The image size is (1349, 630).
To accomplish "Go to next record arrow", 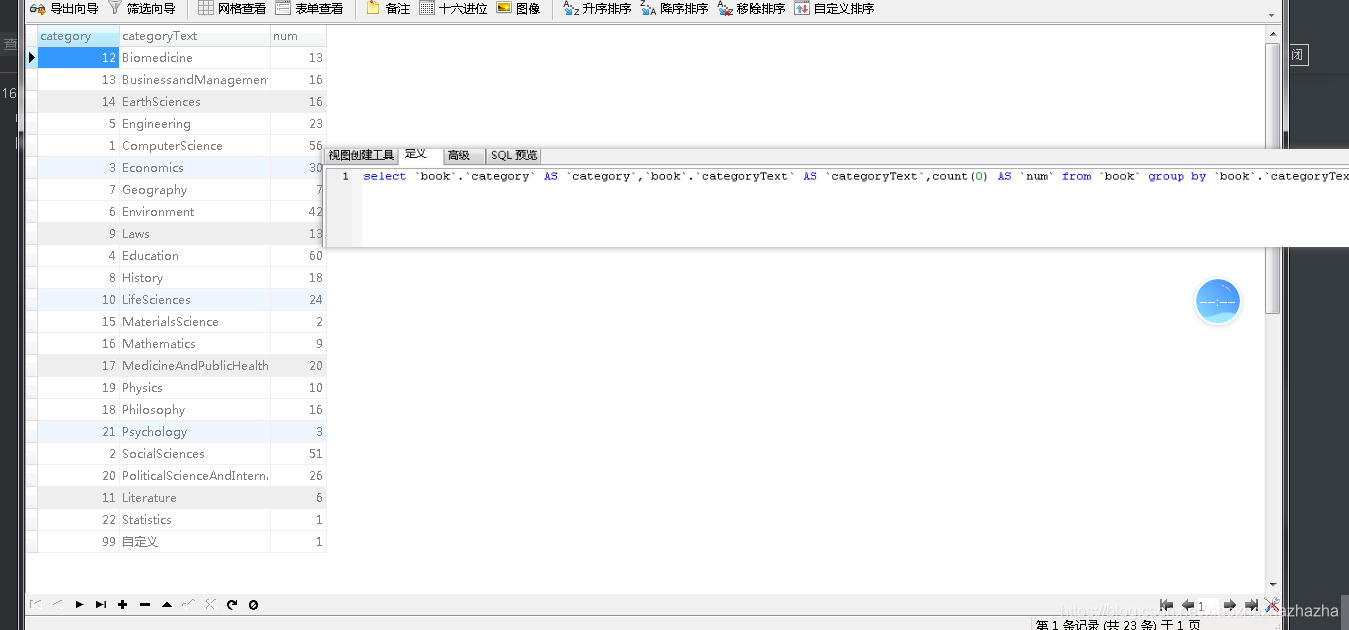I will click(79, 604).
